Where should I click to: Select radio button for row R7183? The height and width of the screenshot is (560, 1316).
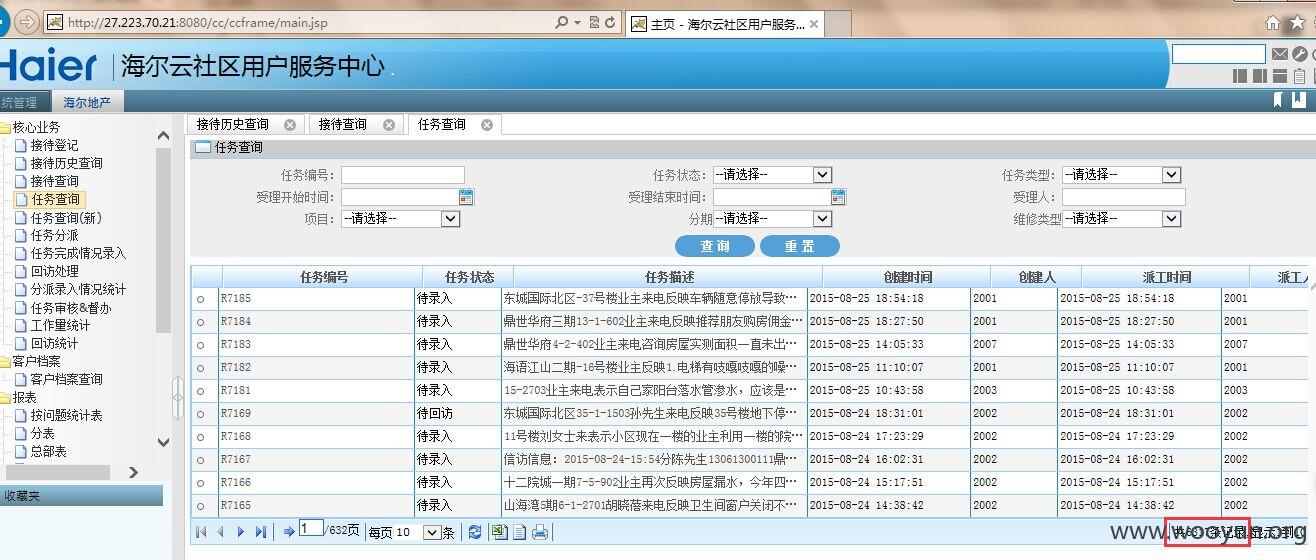click(200, 345)
